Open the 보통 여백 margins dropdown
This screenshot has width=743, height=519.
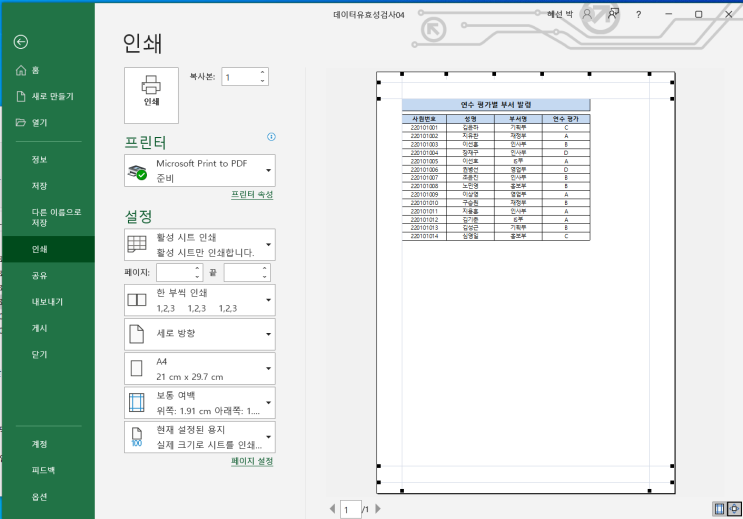tap(199, 402)
